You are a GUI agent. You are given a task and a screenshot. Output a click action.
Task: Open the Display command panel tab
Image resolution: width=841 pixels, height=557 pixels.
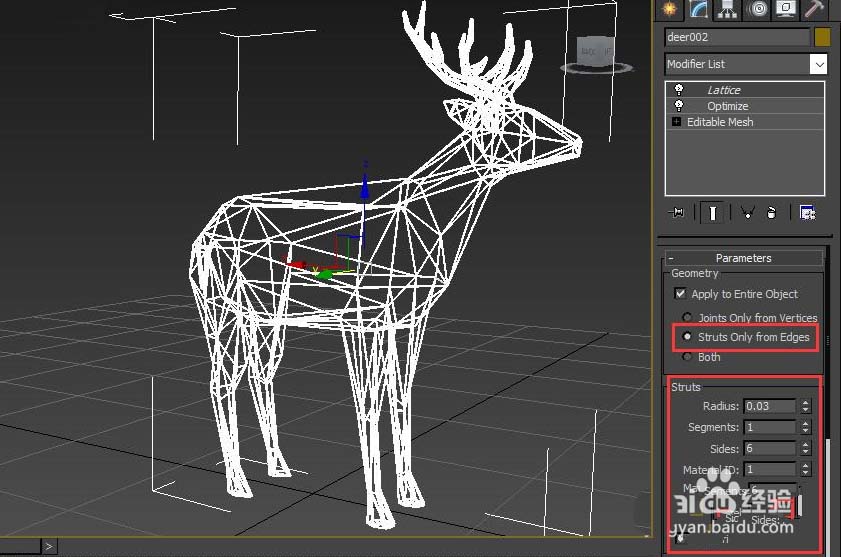click(x=786, y=9)
